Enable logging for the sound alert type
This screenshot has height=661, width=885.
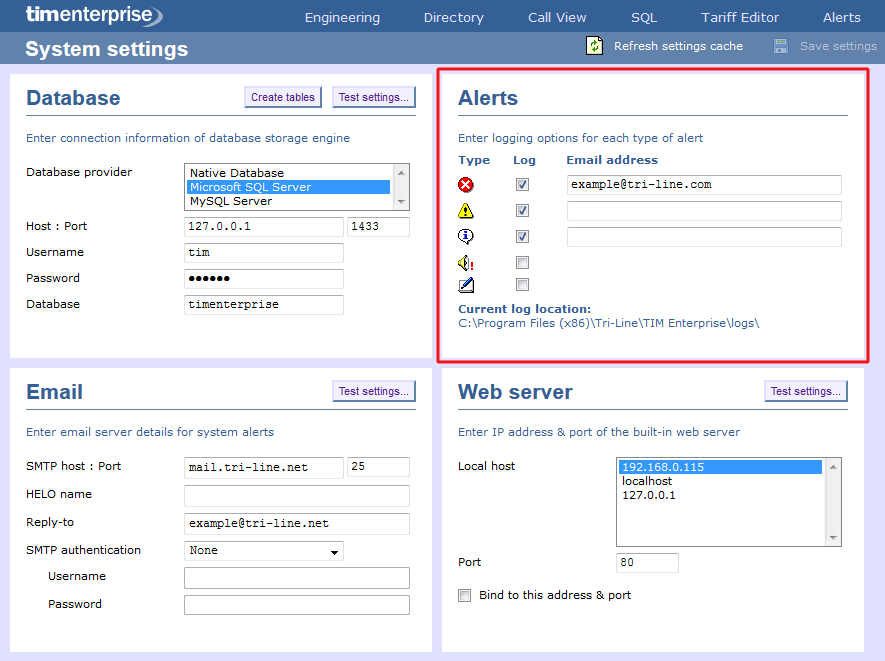[x=524, y=262]
